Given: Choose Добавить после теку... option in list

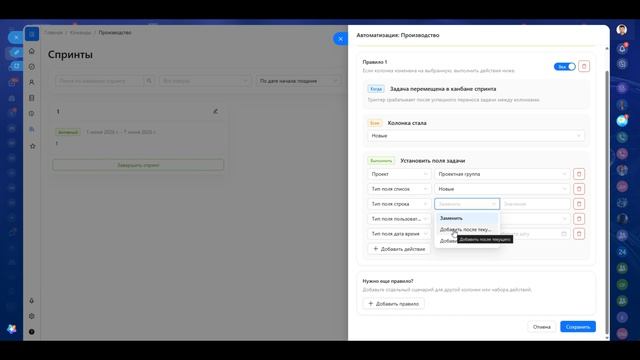Looking at the screenshot, I should point(467,229).
